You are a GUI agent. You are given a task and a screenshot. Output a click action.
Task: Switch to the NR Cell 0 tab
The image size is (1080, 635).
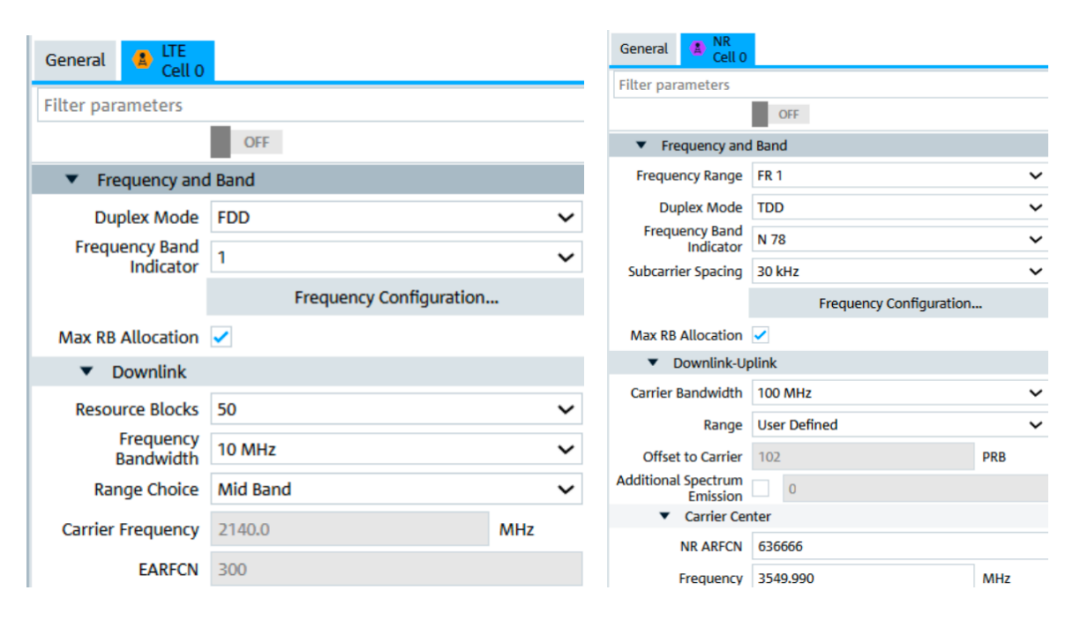[x=718, y=49]
